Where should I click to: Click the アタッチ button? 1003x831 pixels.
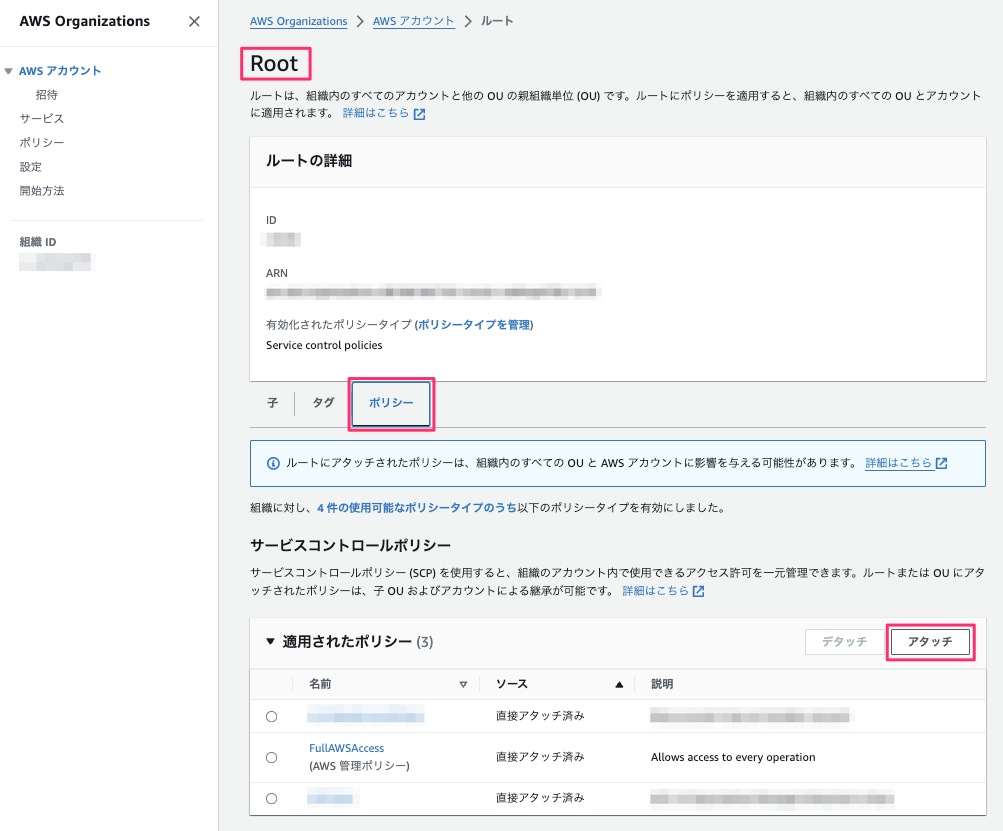click(x=930, y=642)
